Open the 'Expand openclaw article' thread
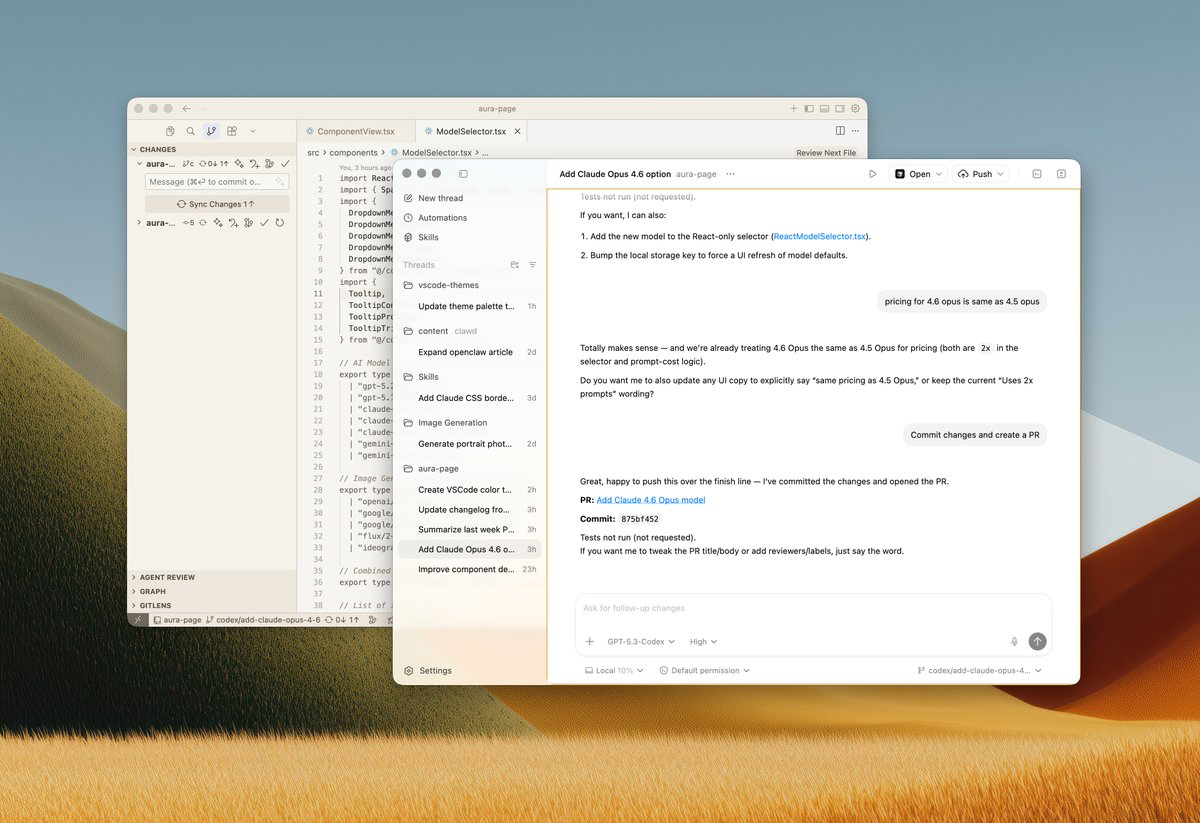The width and height of the screenshot is (1200, 823). click(470, 352)
